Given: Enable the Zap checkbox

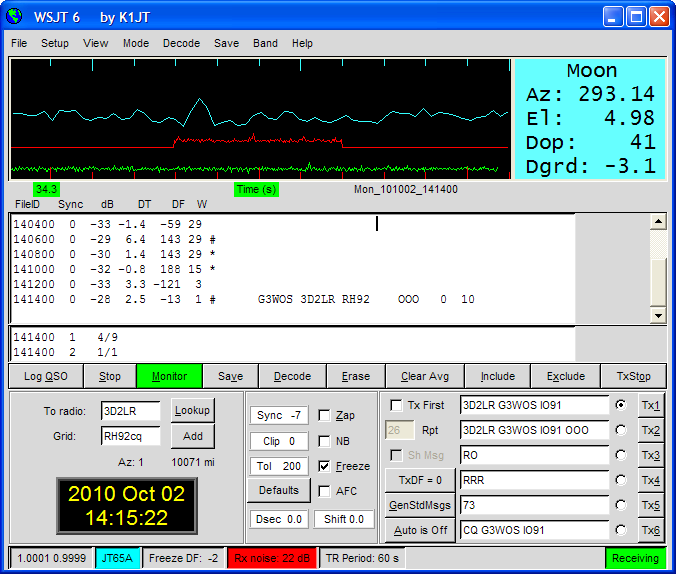Looking at the screenshot, I should click(x=325, y=416).
